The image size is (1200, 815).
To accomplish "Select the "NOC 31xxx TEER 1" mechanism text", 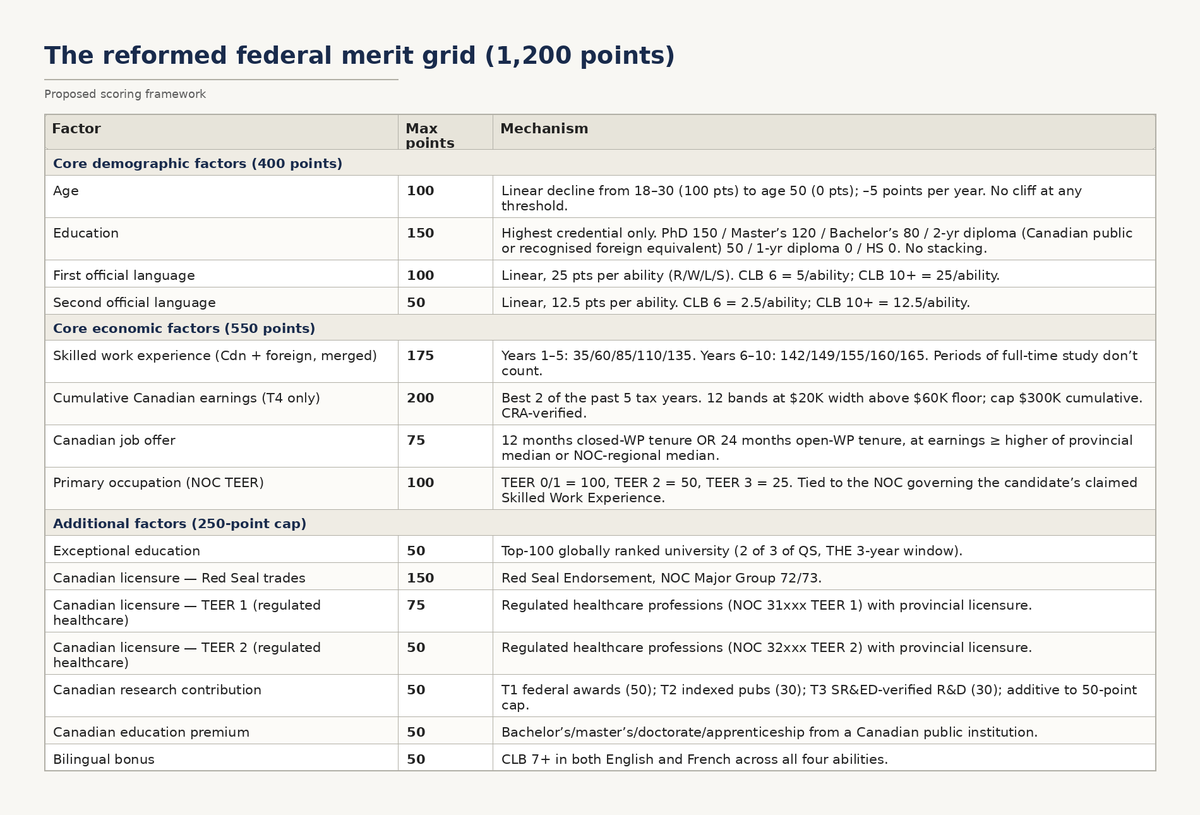I will pyautogui.click(x=766, y=605).
